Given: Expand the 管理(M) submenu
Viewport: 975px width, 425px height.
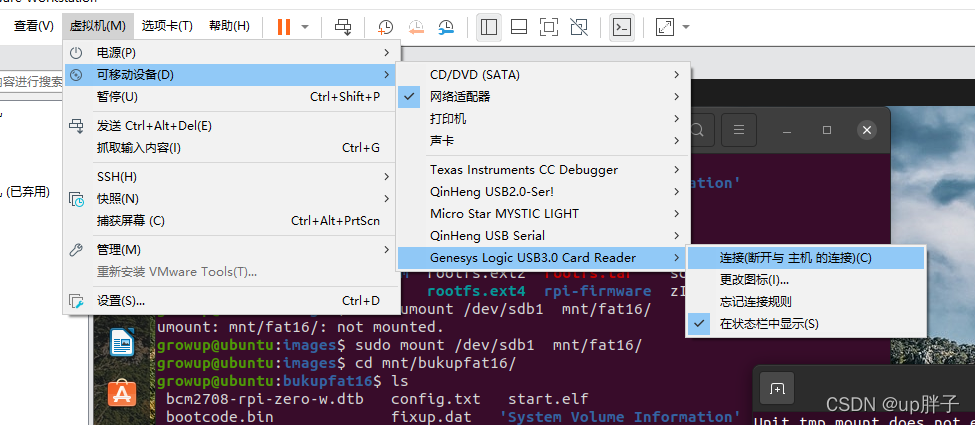Looking at the screenshot, I should click(231, 250).
